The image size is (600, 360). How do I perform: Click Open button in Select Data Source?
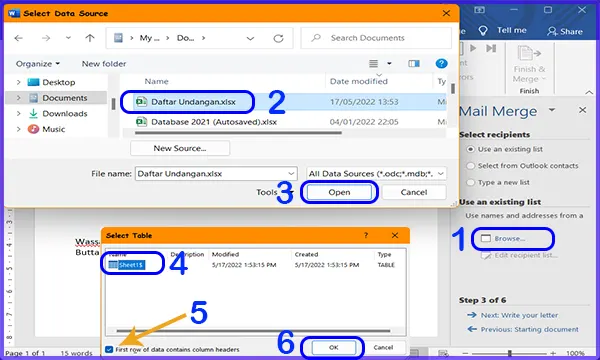click(339, 192)
